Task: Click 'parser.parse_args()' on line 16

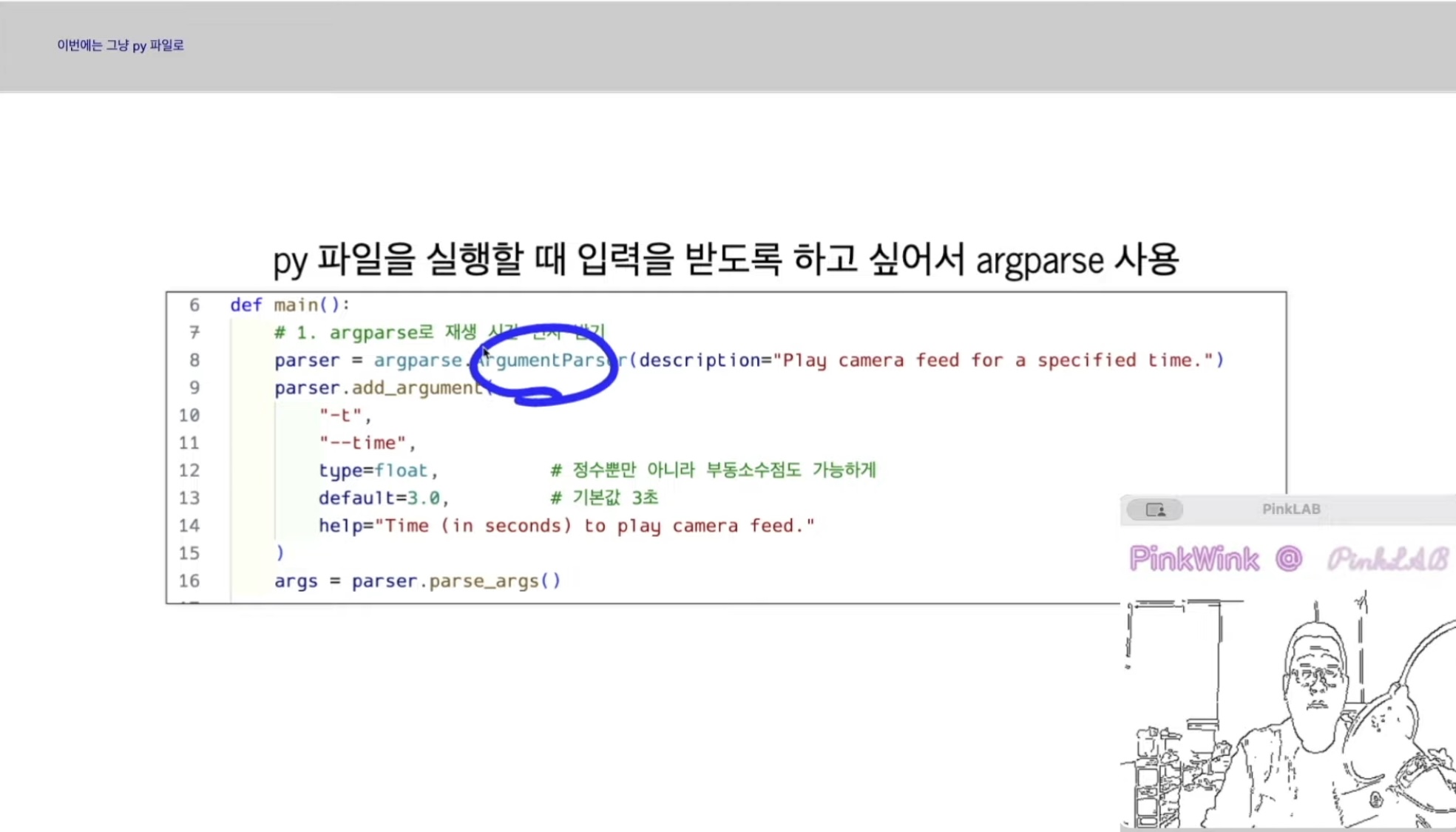Action: pos(456,581)
